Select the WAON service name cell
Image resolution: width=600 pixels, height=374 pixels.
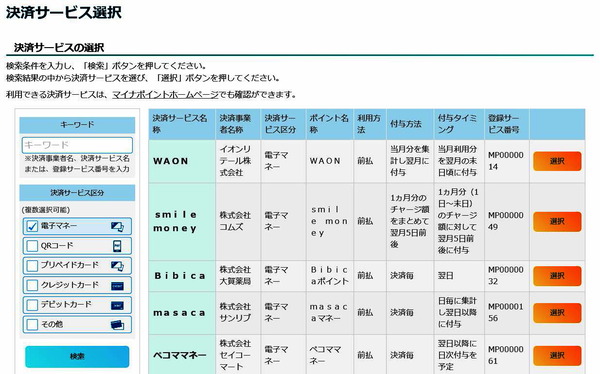[x=182, y=161]
